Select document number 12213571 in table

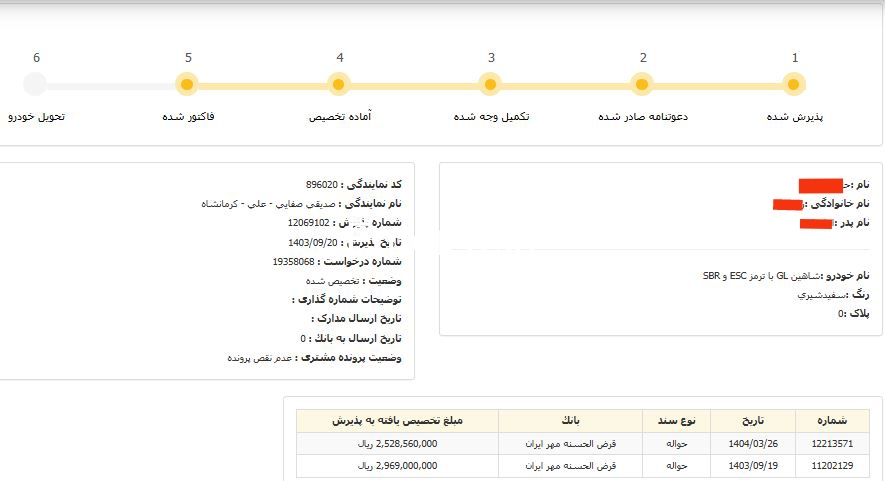(830, 444)
